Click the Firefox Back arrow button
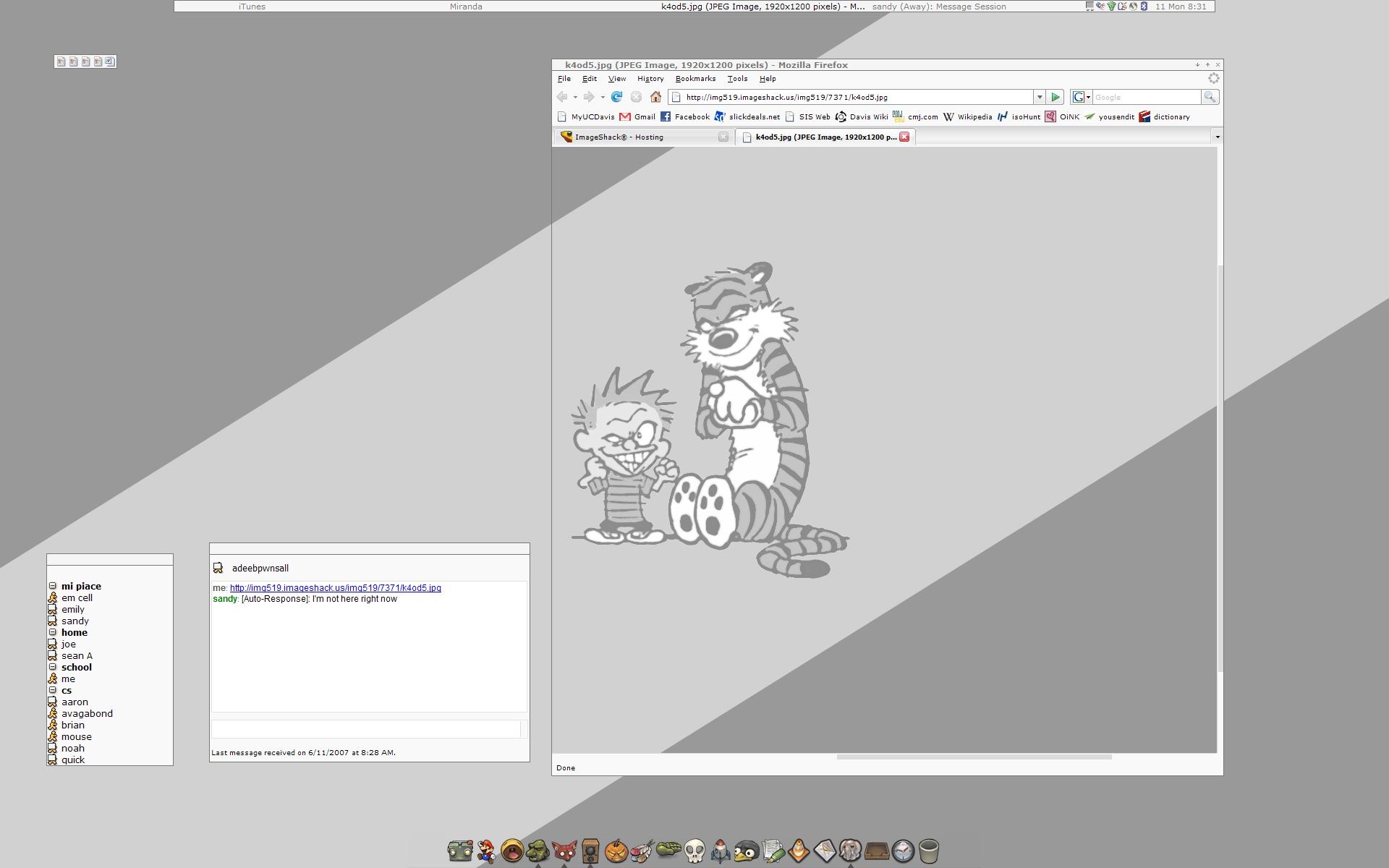 click(562, 97)
